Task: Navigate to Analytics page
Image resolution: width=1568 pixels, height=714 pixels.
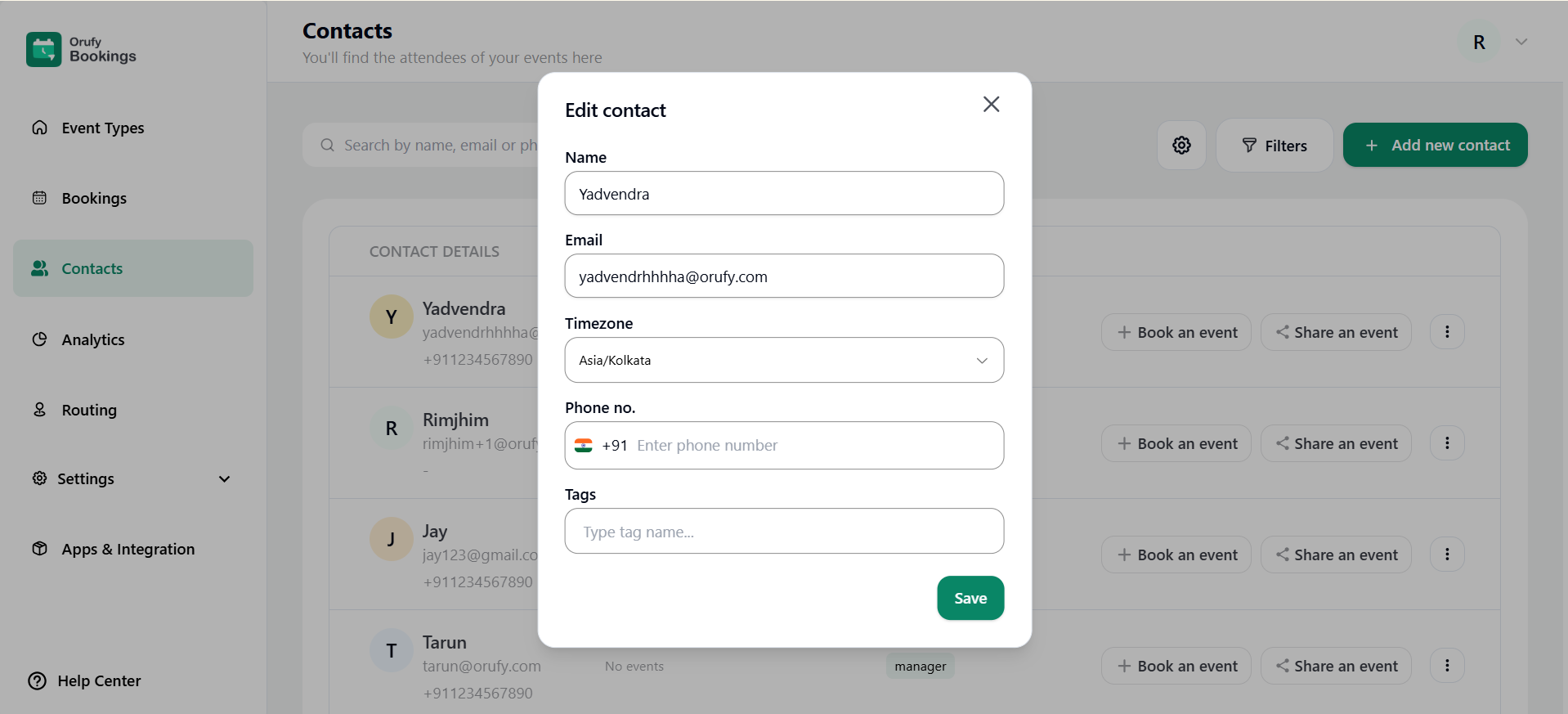Action: pos(92,340)
